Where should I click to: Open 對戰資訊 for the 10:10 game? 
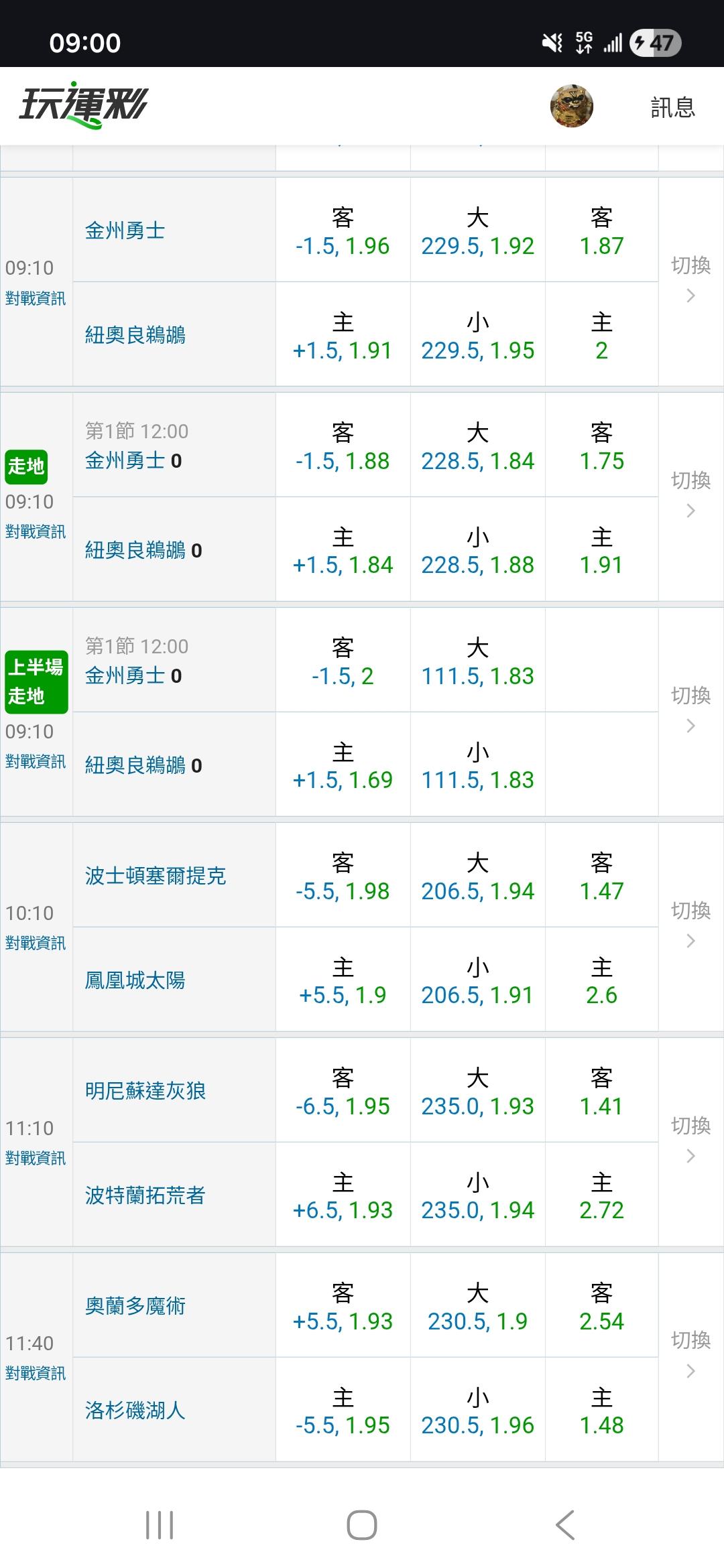36,943
